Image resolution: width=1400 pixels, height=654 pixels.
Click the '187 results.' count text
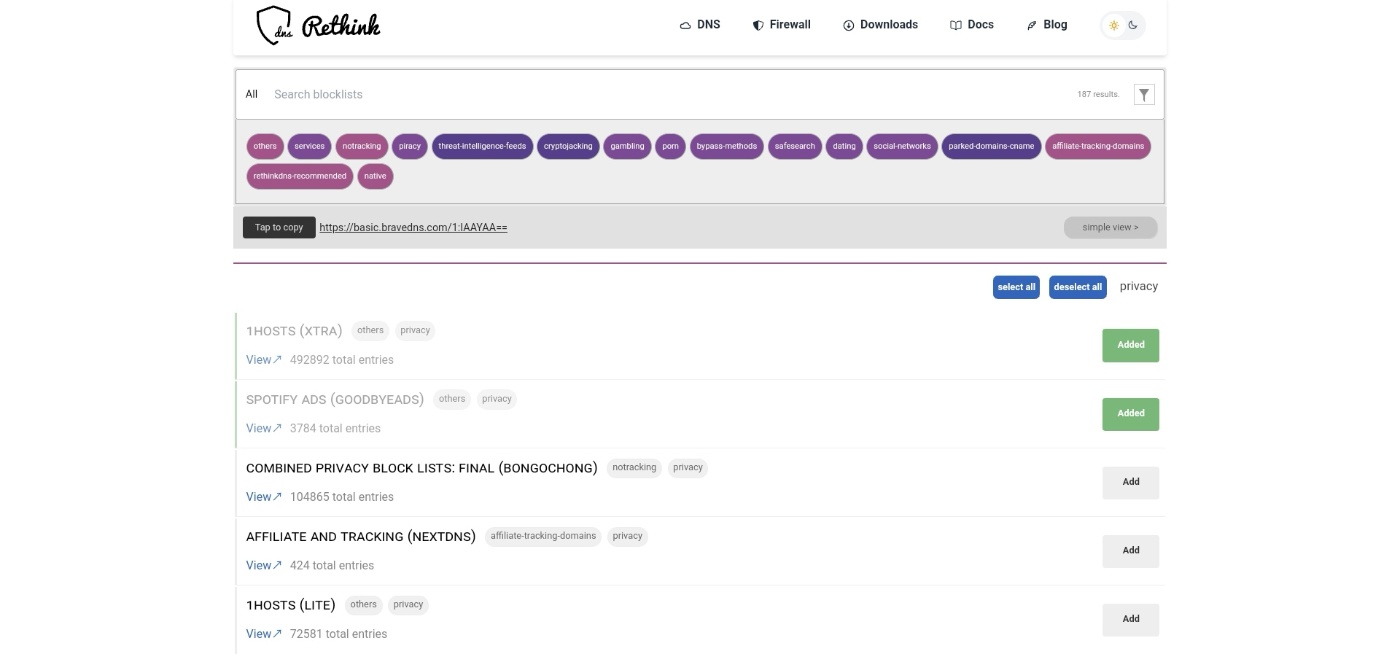(x=1098, y=94)
